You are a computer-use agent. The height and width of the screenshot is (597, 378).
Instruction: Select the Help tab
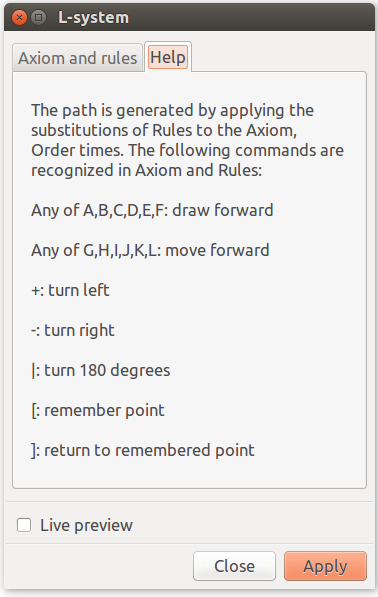pyautogui.click(x=168, y=57)
